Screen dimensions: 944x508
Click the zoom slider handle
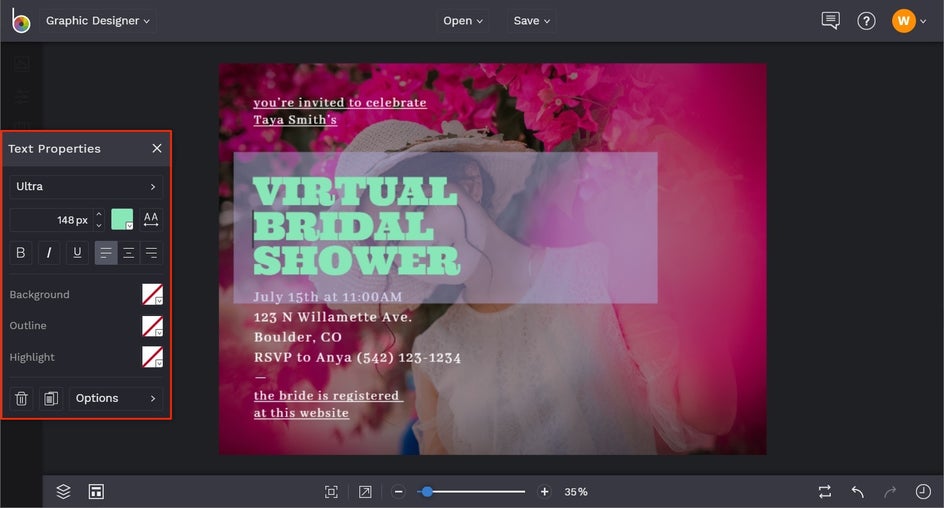[x=427, y=492]
